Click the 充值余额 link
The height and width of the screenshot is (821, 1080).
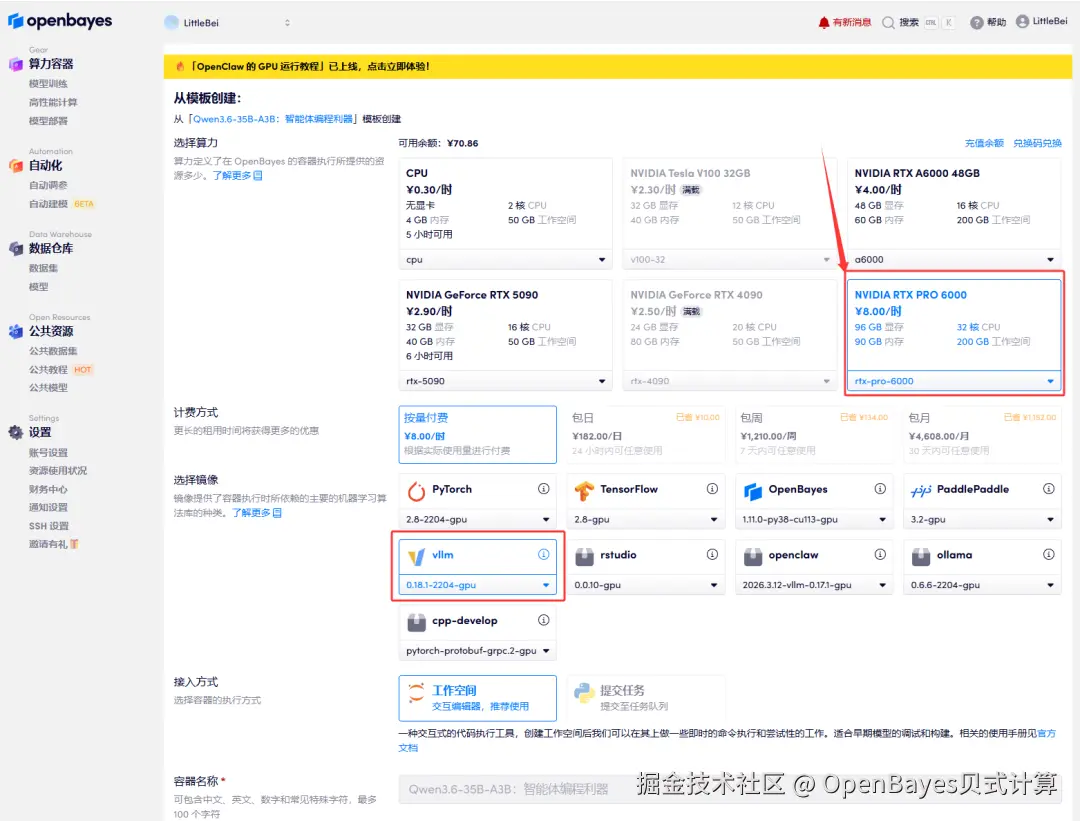pos(984,143)
